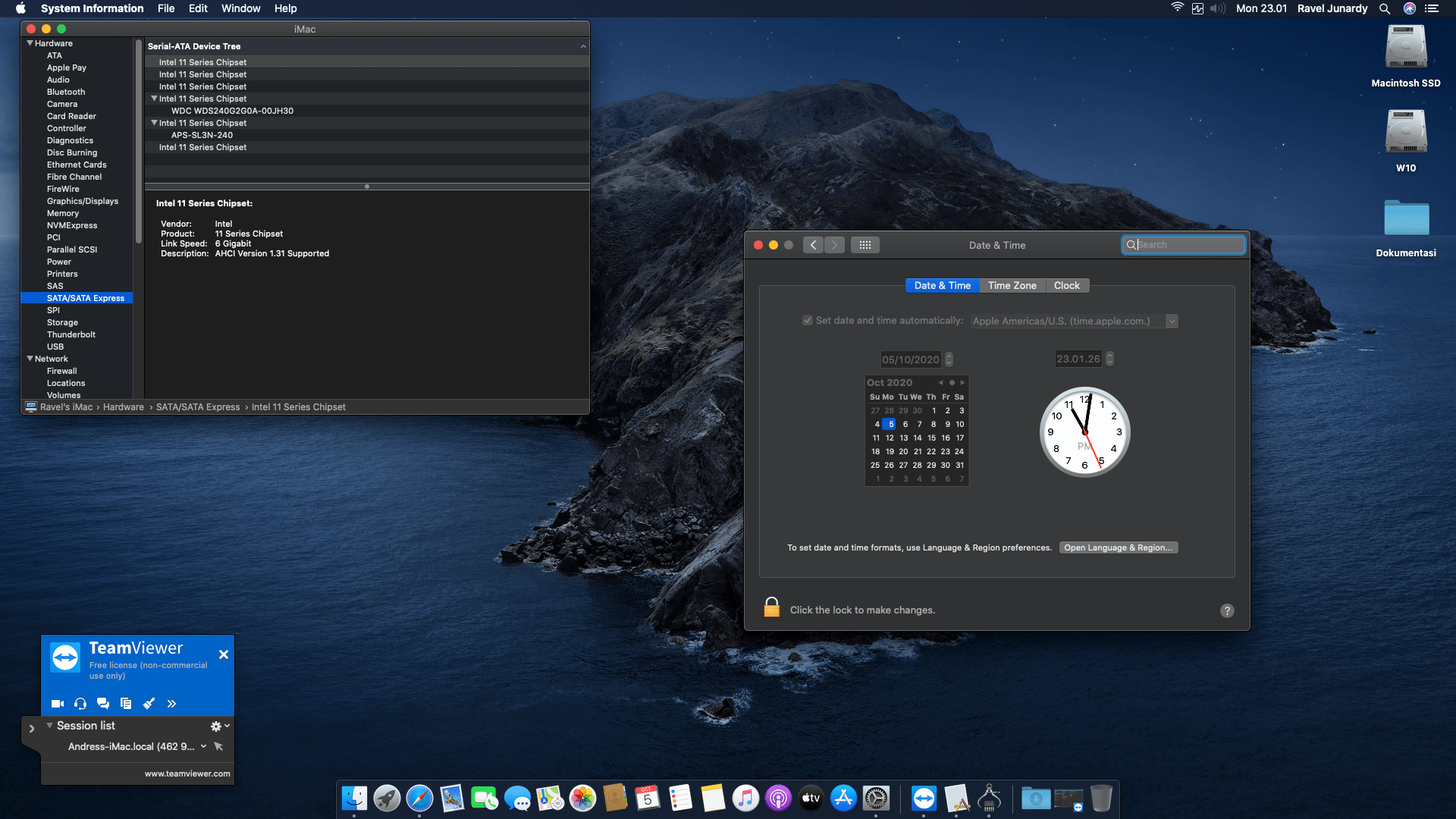Screen dimensions: 1456x819
Task: Go forward in System Preferences
Action: click(834, 245)
